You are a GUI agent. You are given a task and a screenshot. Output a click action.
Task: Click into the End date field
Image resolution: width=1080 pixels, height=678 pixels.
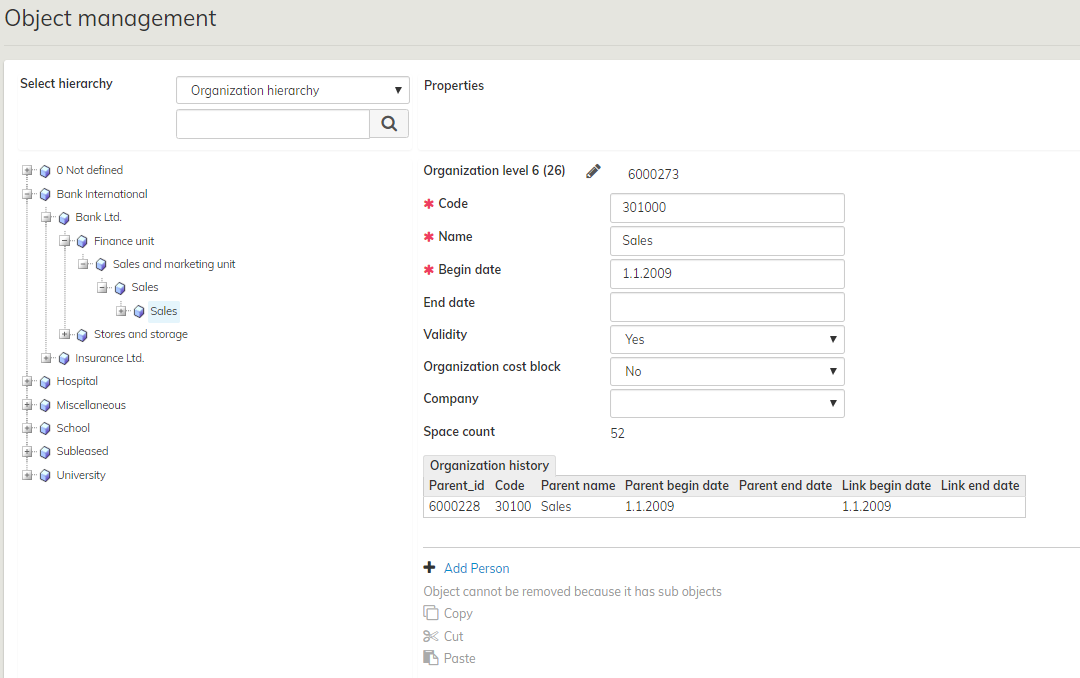click(727, 307)
